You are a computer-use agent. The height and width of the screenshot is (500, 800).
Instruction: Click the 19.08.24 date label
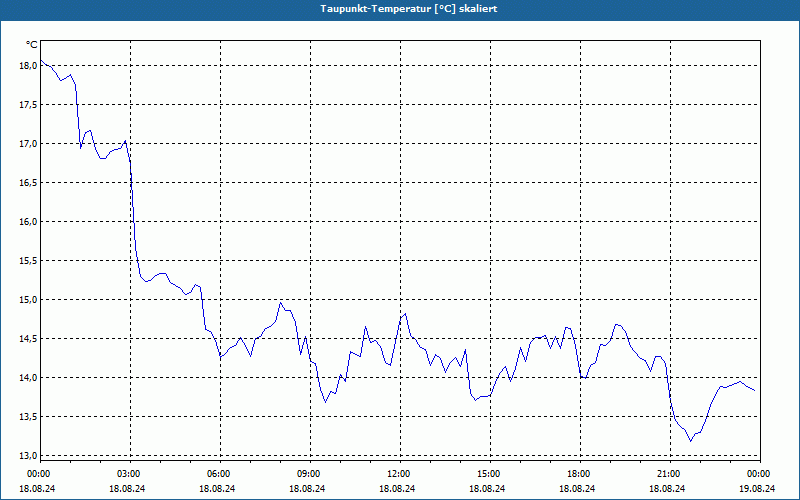pyautogui.click(x=757, y=488)
